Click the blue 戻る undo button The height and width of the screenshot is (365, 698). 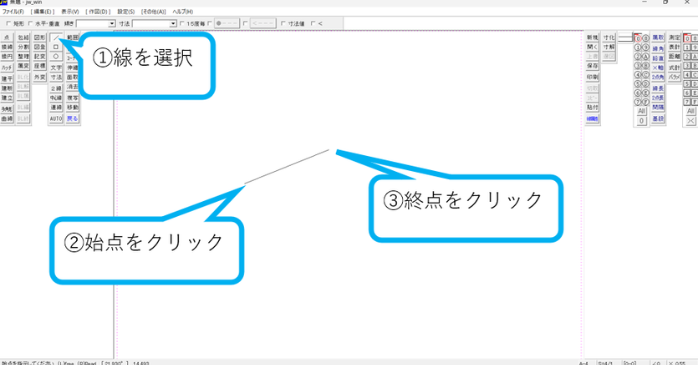[73, 119]
